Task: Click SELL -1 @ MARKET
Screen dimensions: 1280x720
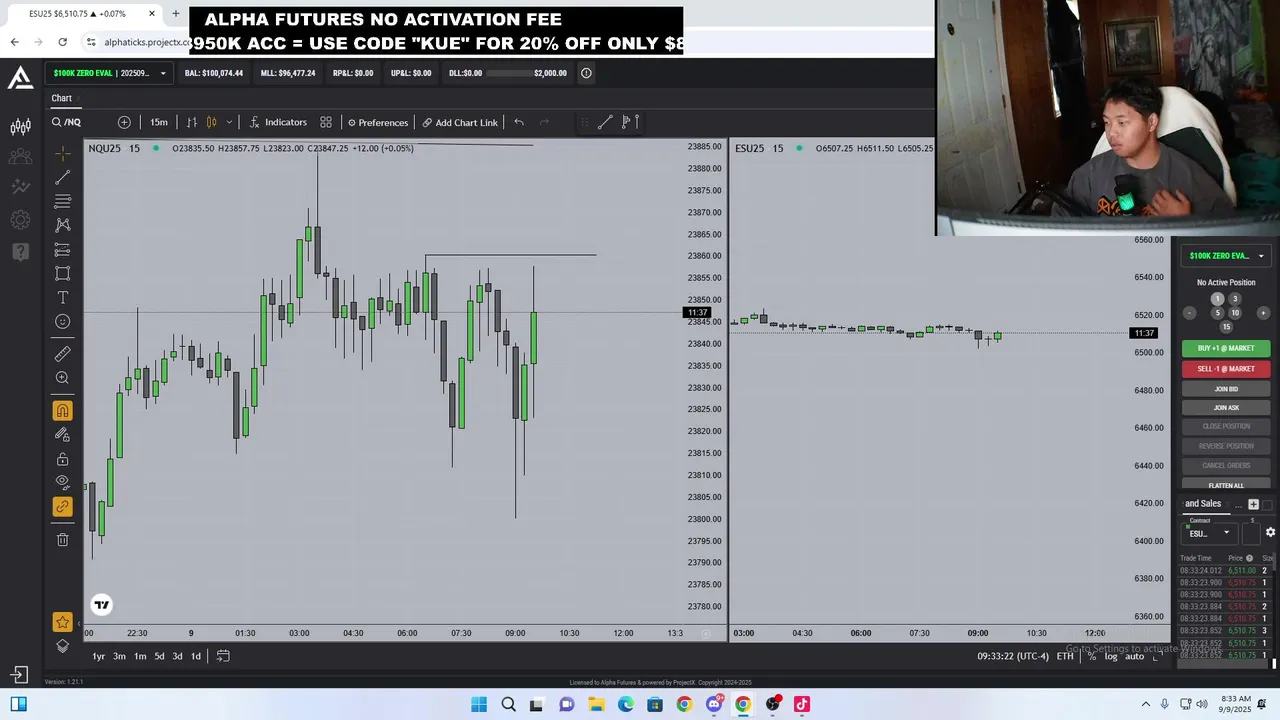Action: point(1226,369)
